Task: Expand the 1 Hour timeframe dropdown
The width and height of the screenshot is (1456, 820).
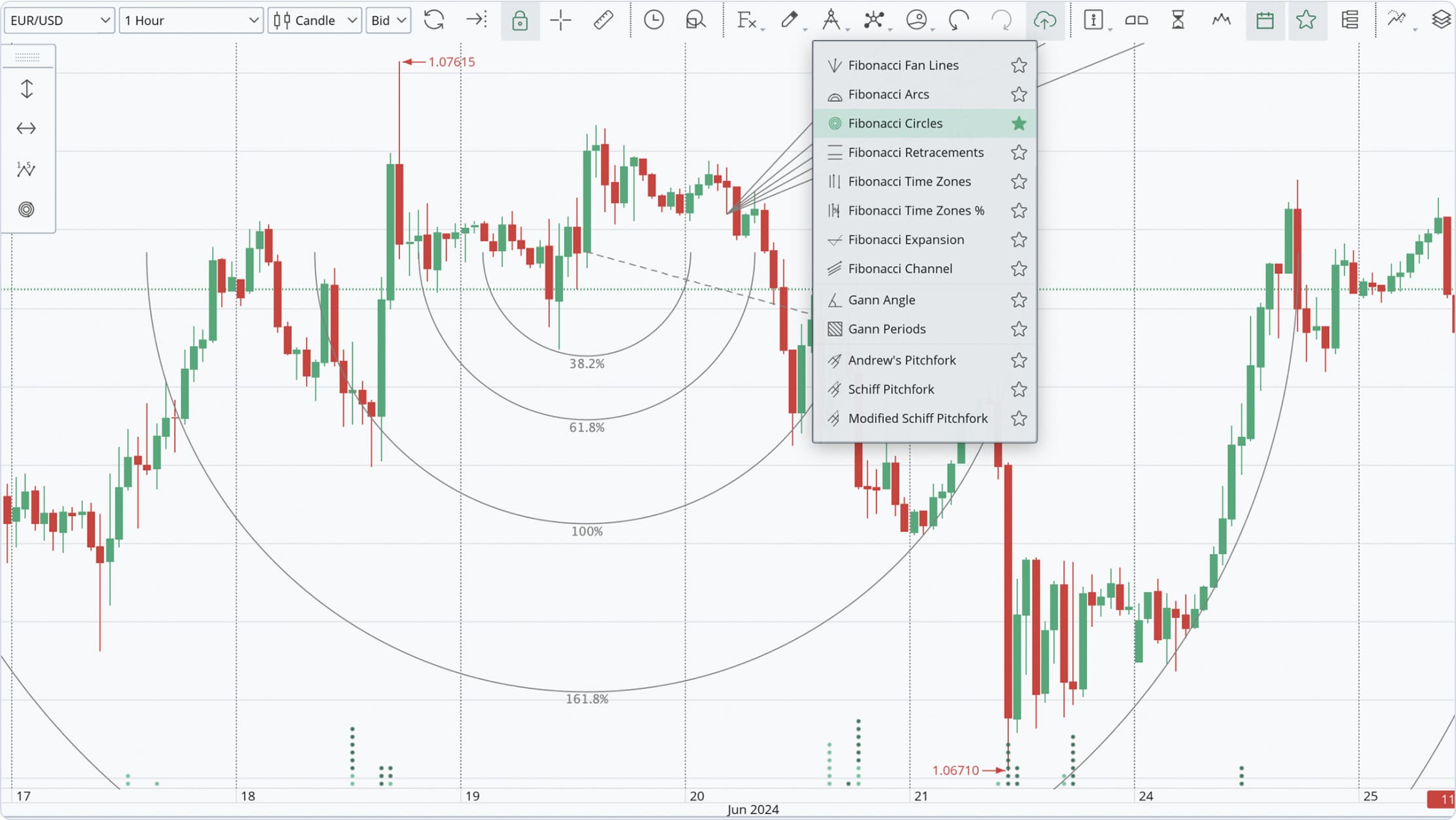Action: [191, 21]
